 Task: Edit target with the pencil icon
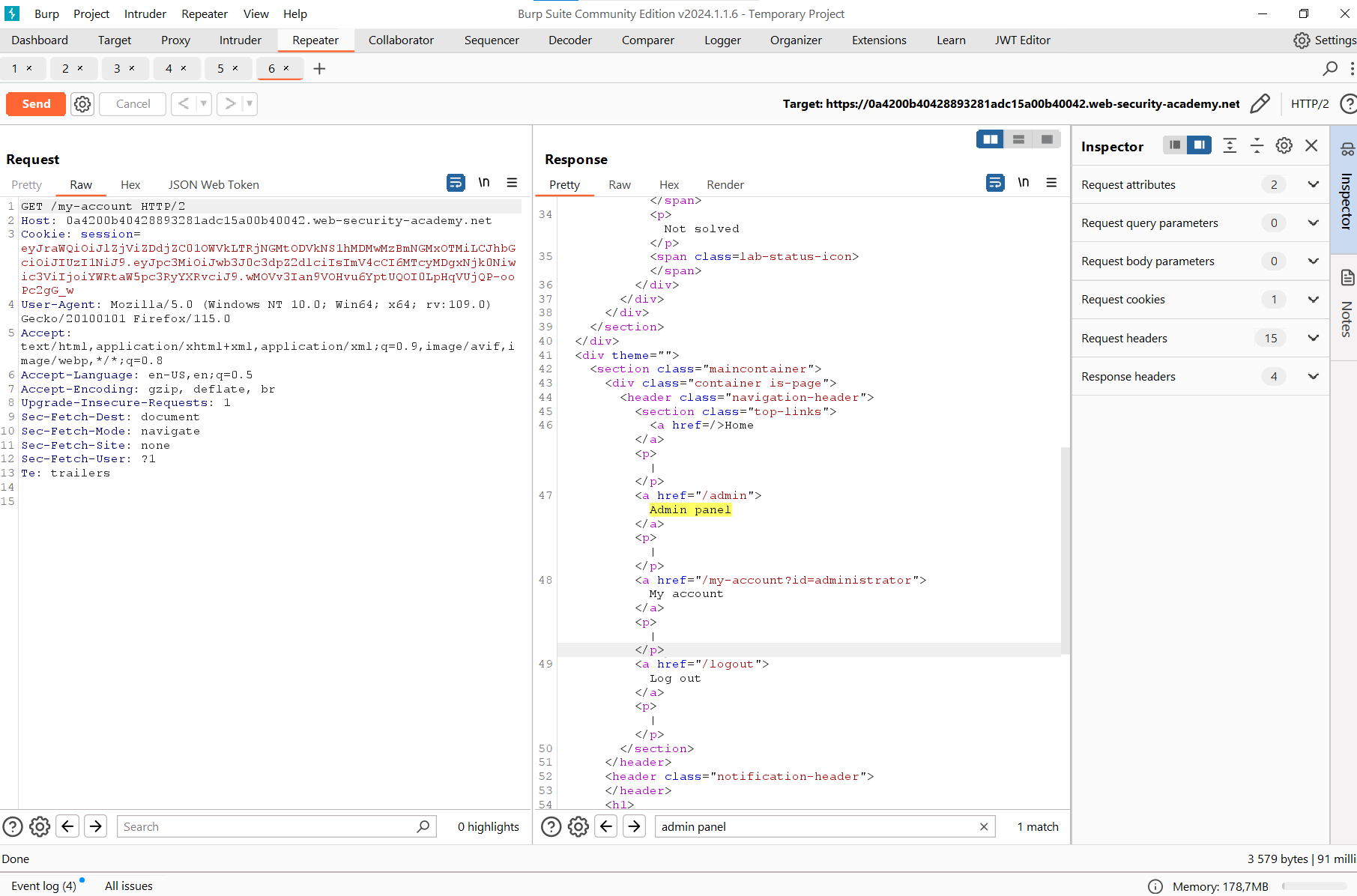[x=1260, y=103]
